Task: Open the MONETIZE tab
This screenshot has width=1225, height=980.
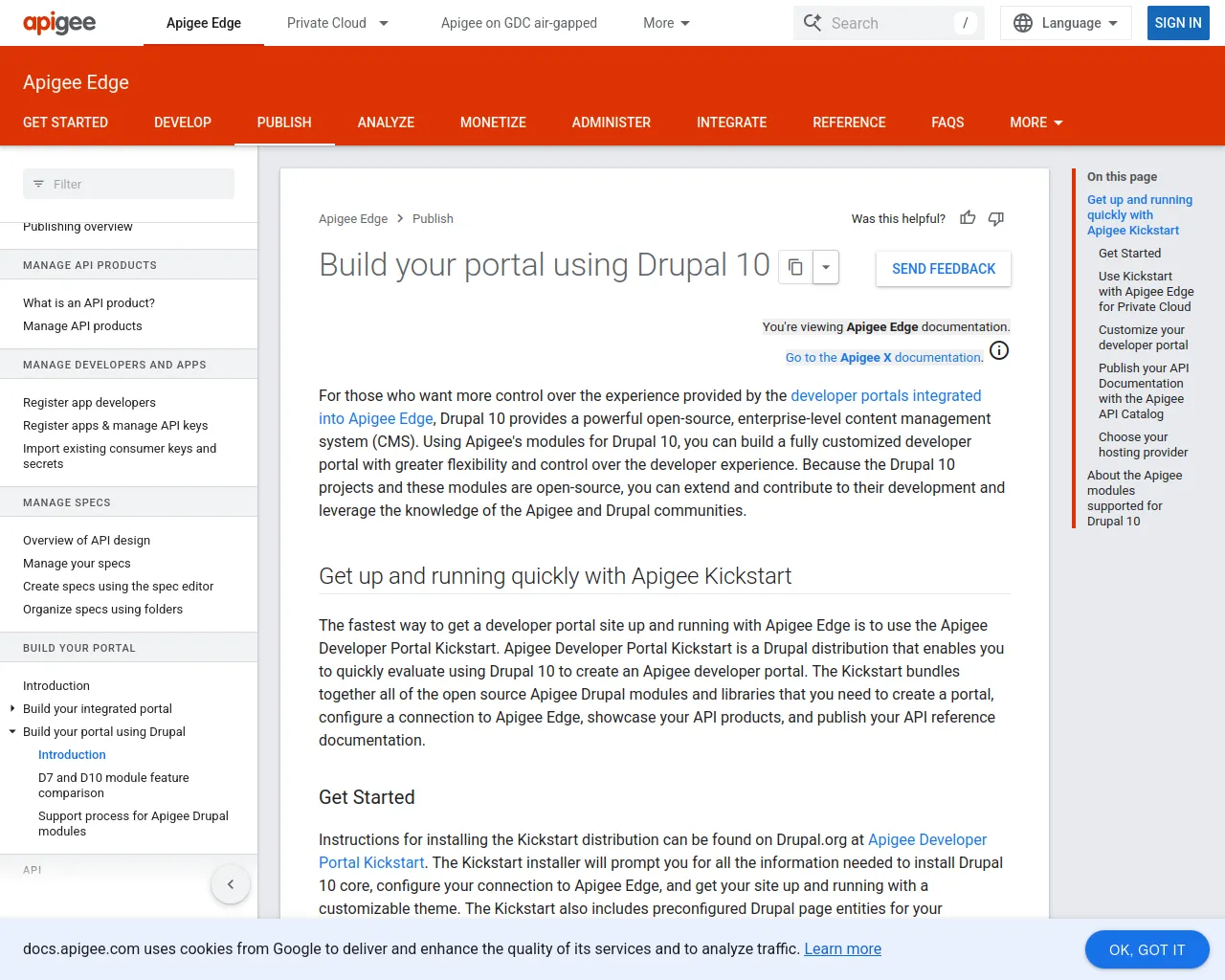Action: point(493,122)
